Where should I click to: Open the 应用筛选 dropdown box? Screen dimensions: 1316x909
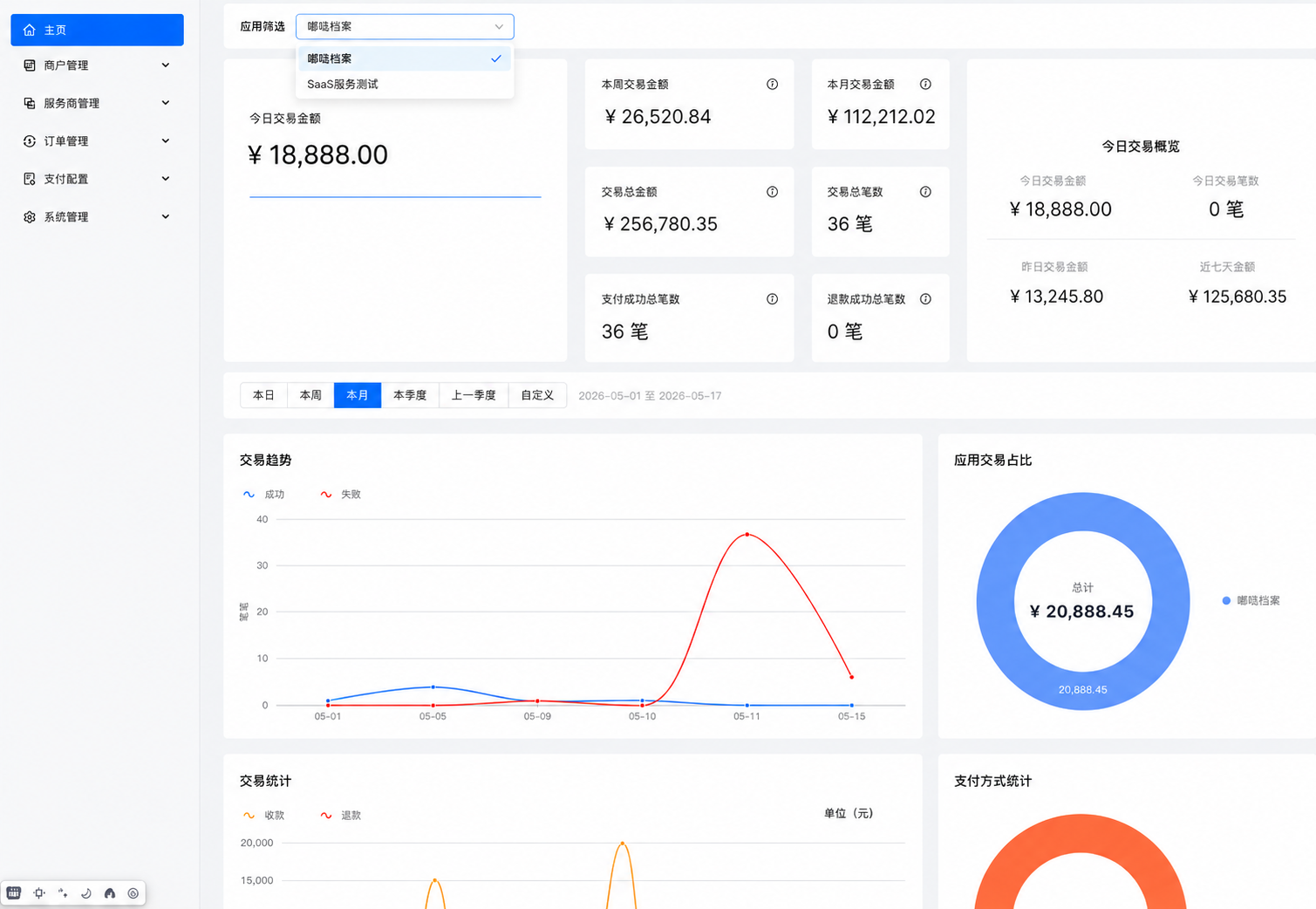(x=405, y=27)
